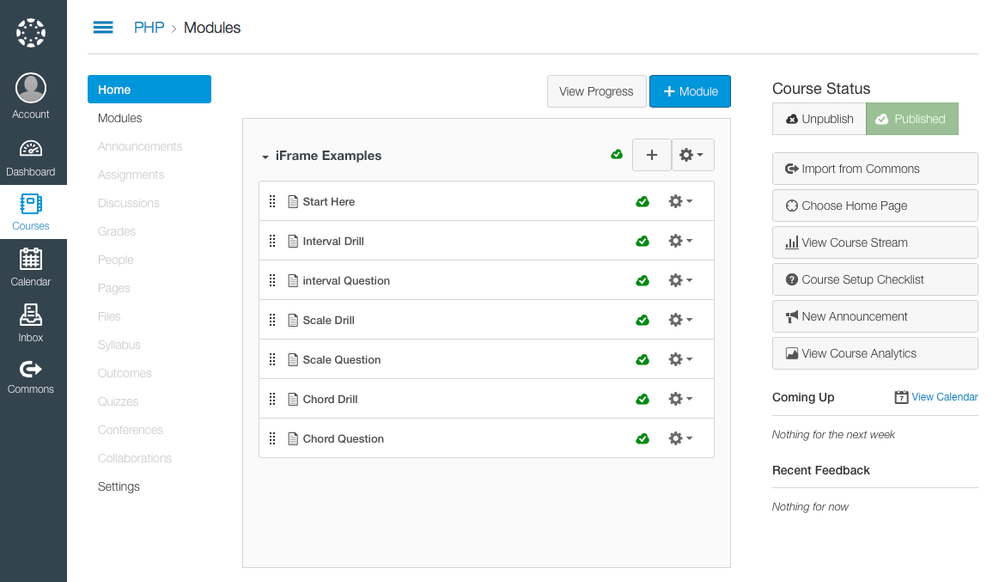Open Settings in course navigation
The image size is (999, 582).
pos(119,487)
